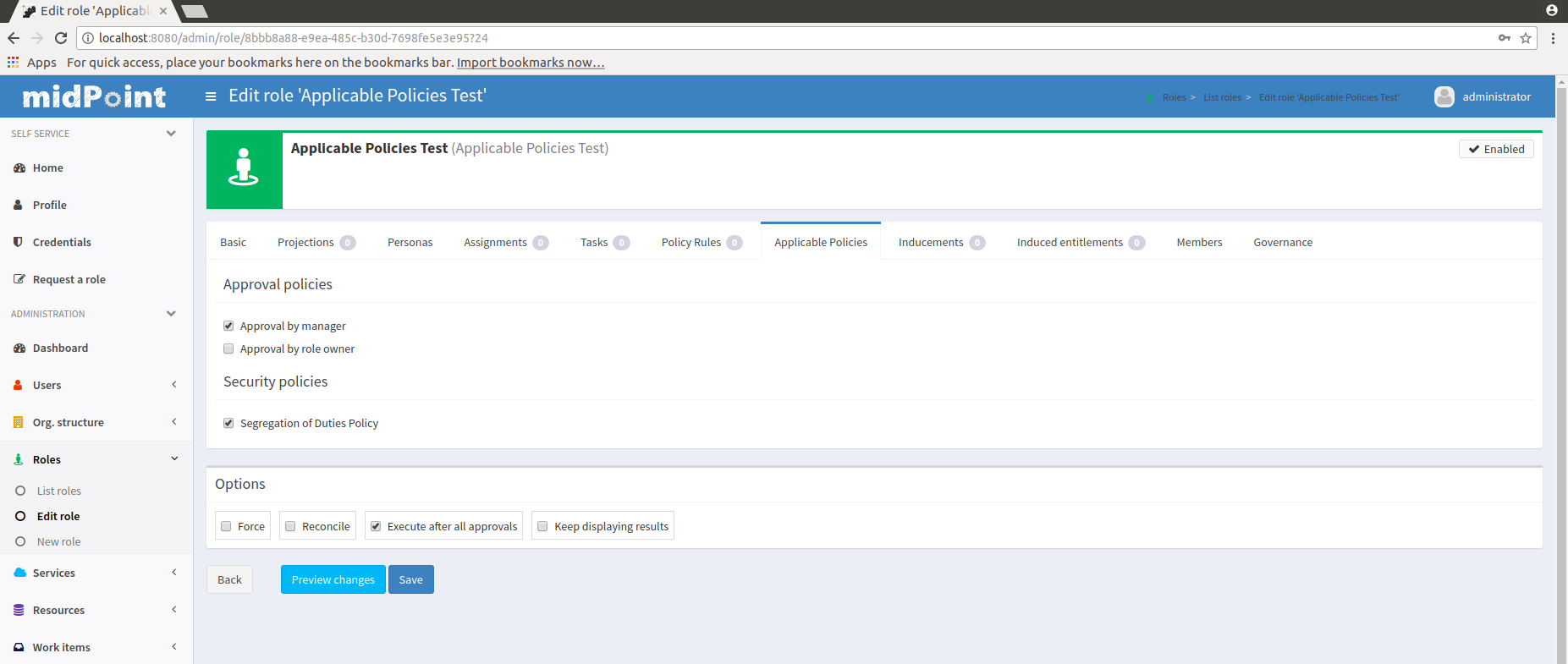Click the browser reload icon

coord(61,38)
